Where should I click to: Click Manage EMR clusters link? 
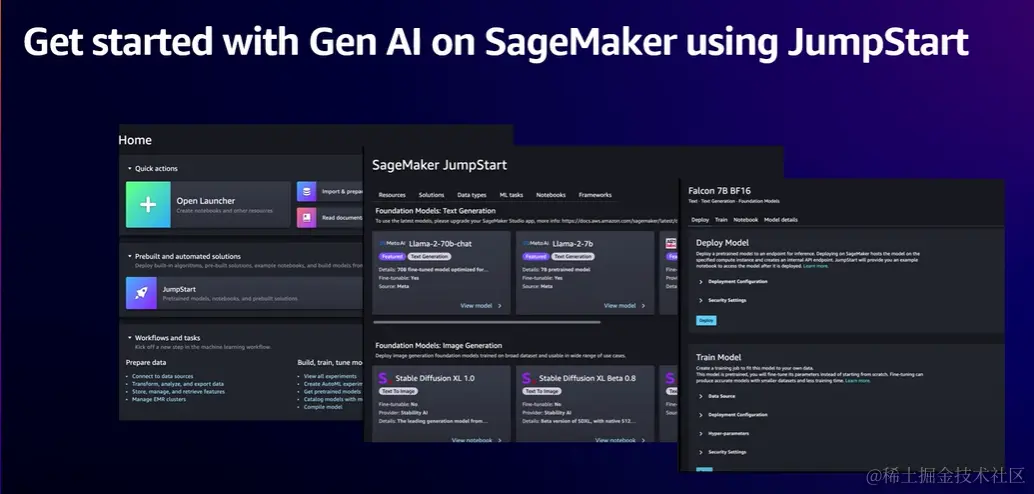tap(159, 400)
